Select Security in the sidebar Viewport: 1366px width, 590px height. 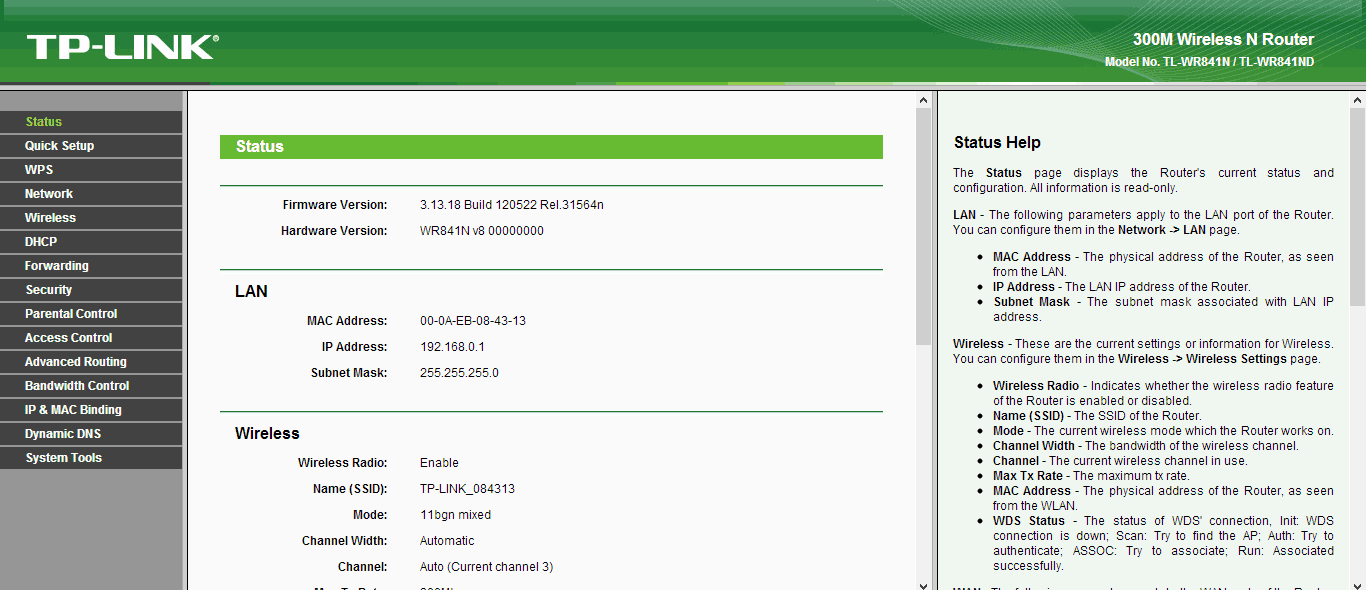coord(49,290)
